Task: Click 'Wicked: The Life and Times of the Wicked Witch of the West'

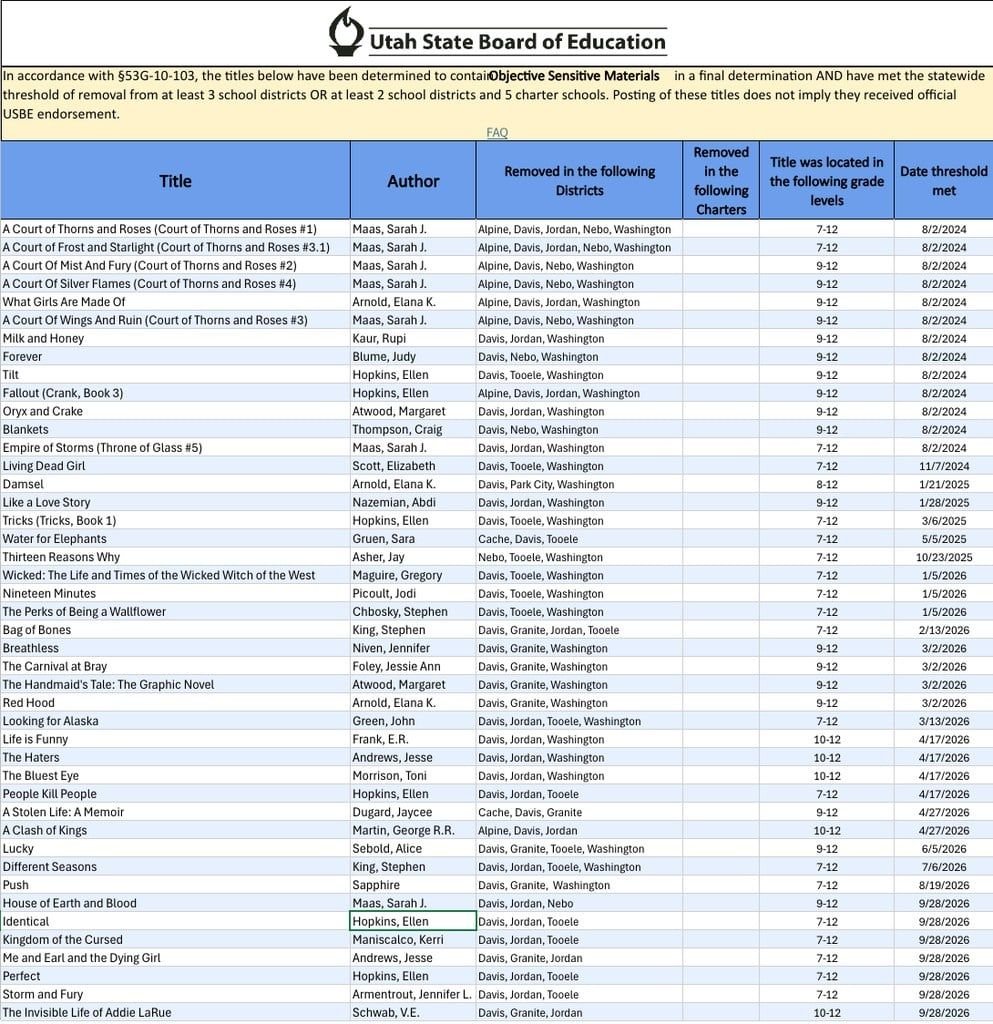Action: coord(175,576)
